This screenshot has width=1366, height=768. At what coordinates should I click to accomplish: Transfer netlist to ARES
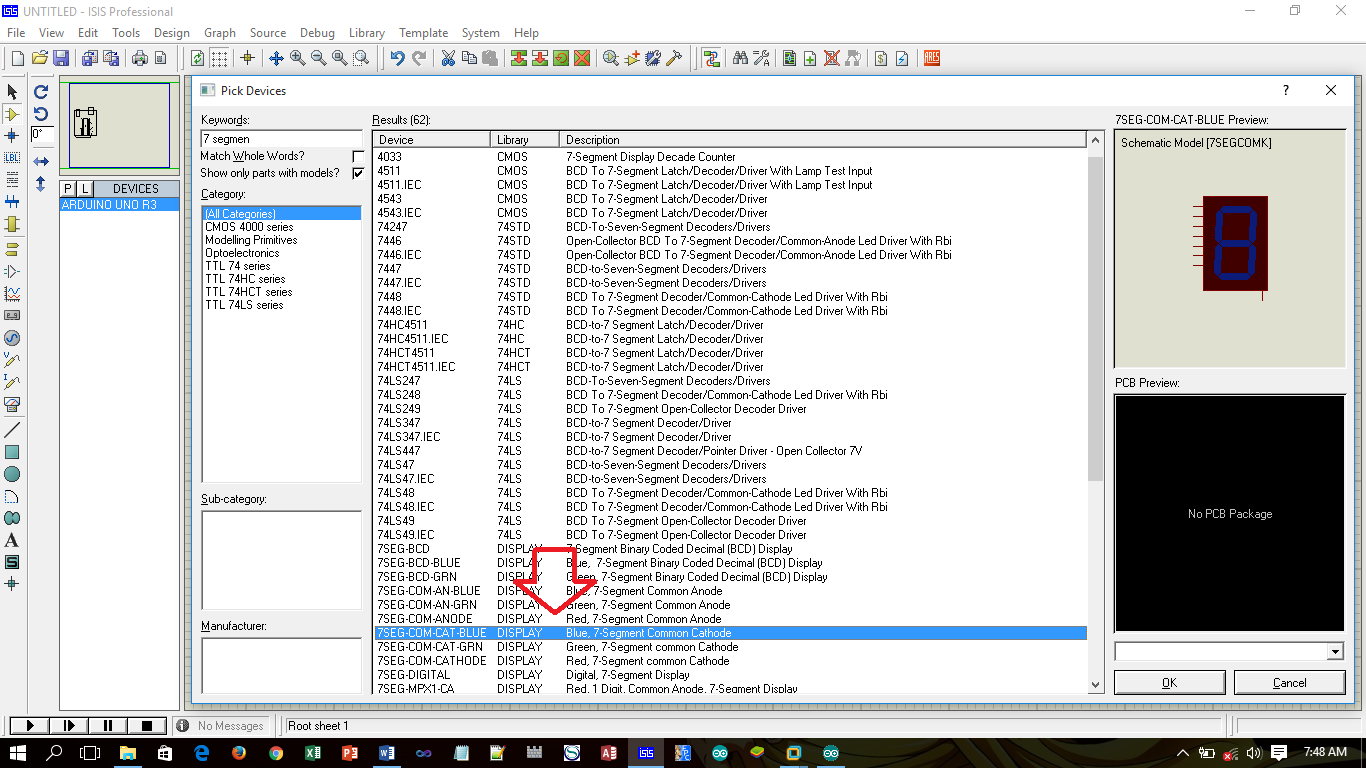point(929,58)
